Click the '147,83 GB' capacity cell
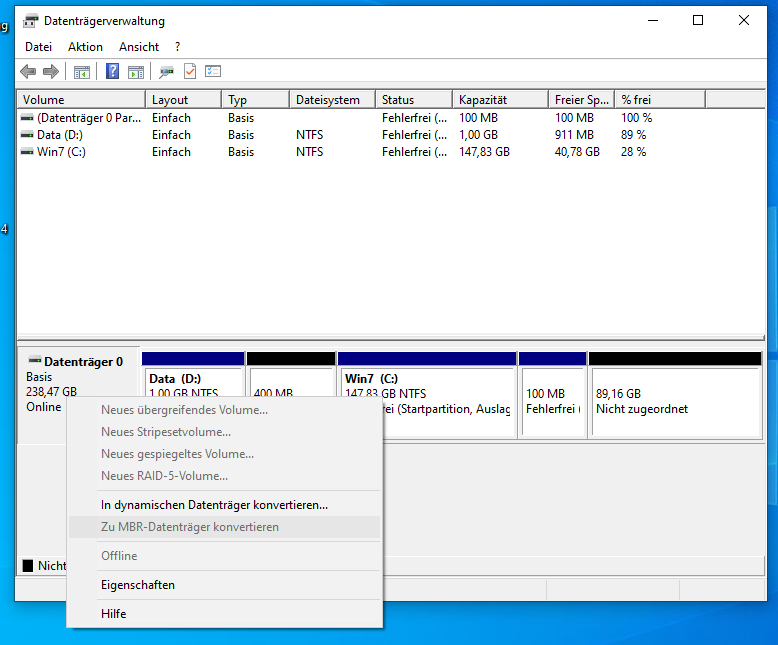 [x=484, y=152]
